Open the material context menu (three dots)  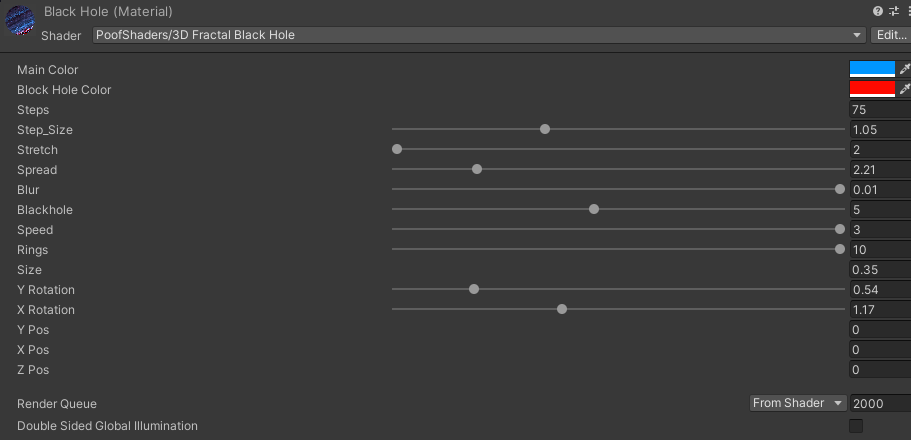907,11
